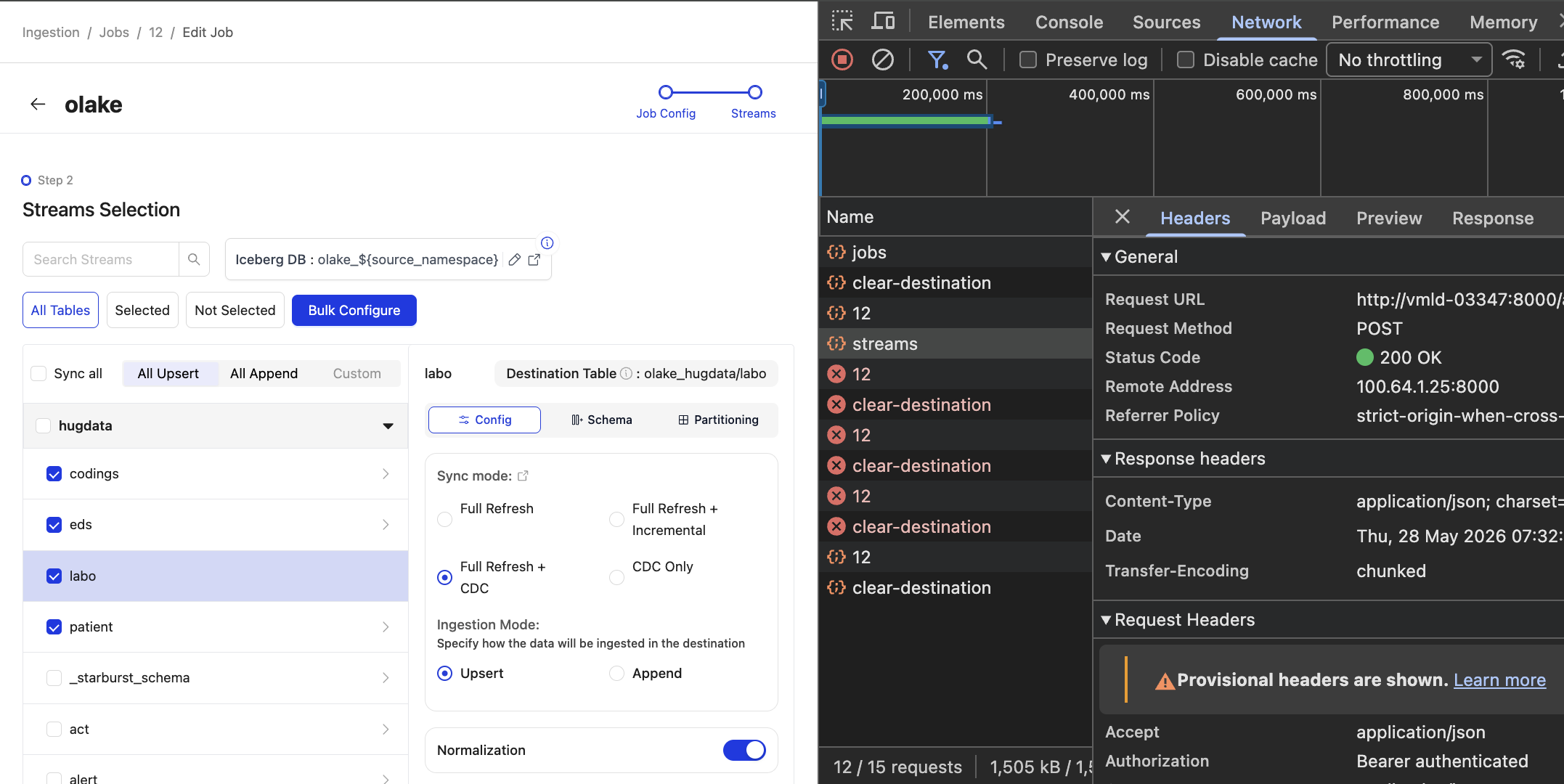1564x784 pixels.
Task: Select the Full Refresh sync mode radio
Action: pos(445,519)
